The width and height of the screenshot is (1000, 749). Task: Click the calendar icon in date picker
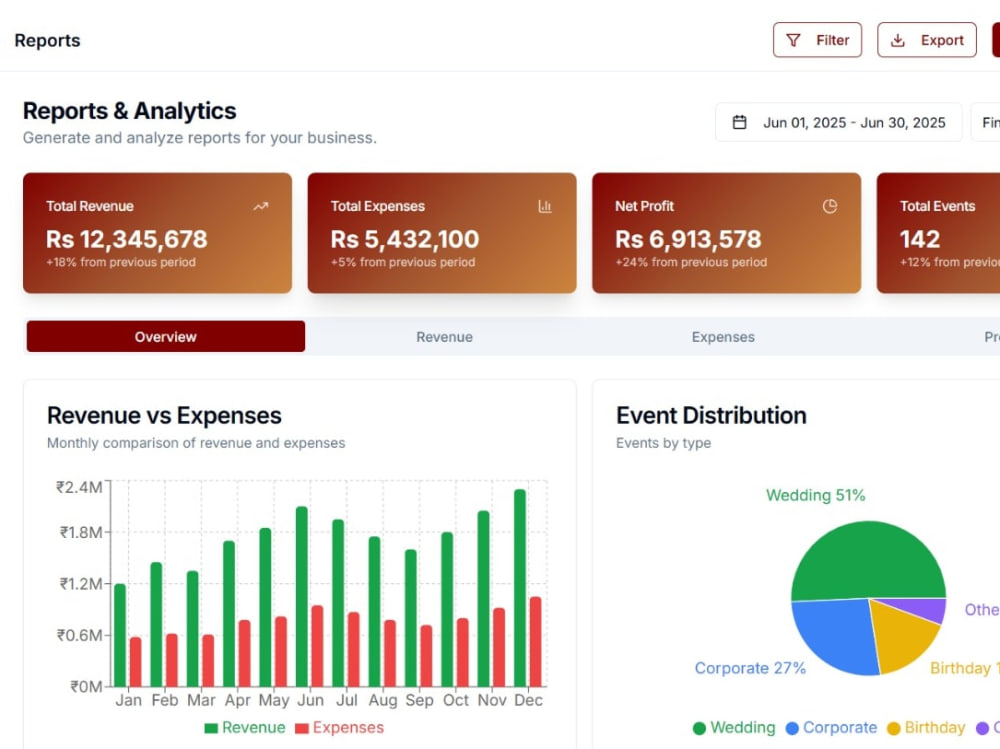[x=739, y=122]
